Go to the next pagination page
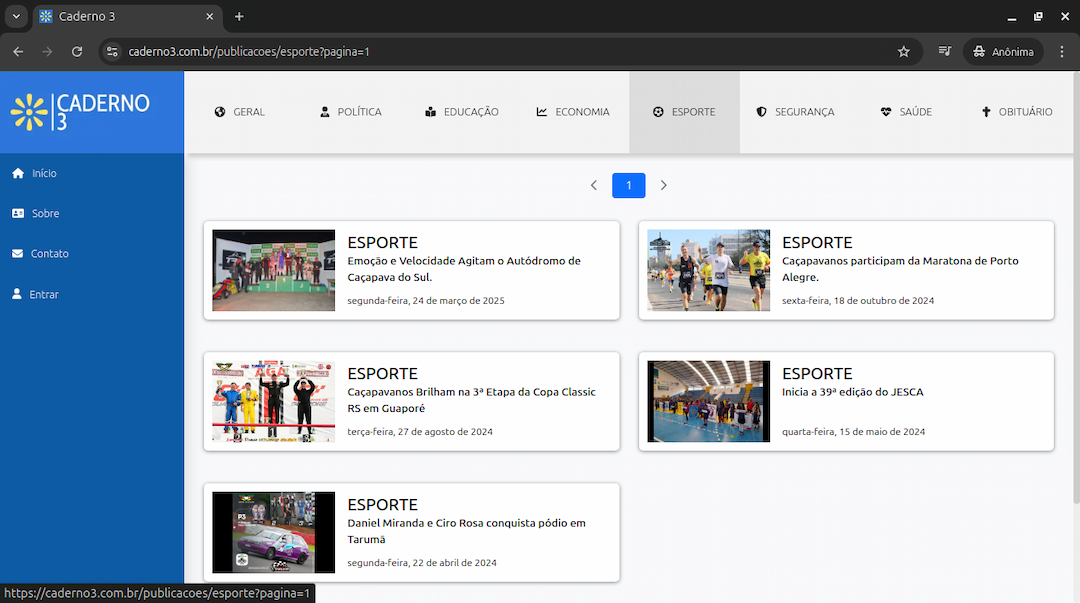This screenshot has height=603, width=1080. (x=663, y=185)
